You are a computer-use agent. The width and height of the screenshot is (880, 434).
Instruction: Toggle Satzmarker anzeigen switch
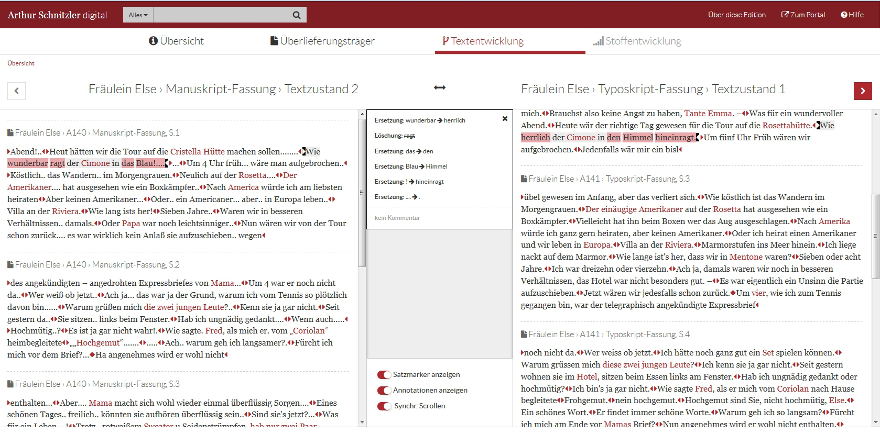384,374
